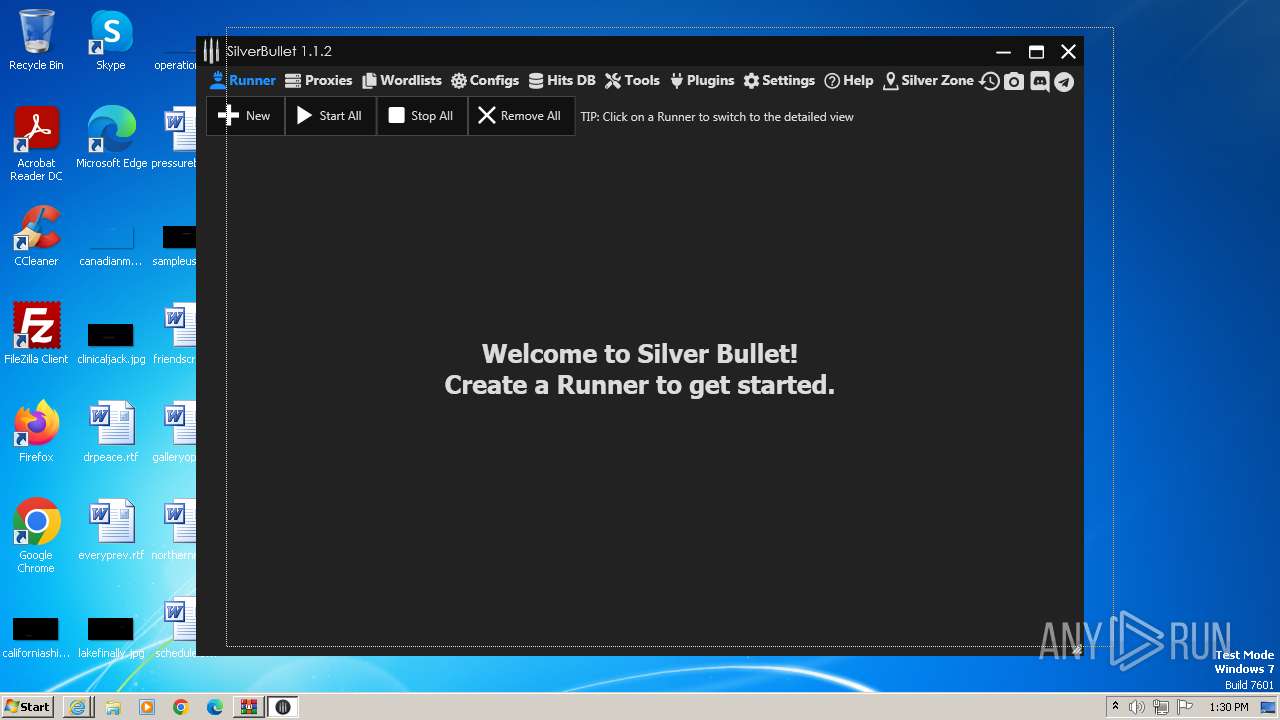Open the Silver Zone tab
This screenshot has height=720, width=1280.
coord(928,81)
